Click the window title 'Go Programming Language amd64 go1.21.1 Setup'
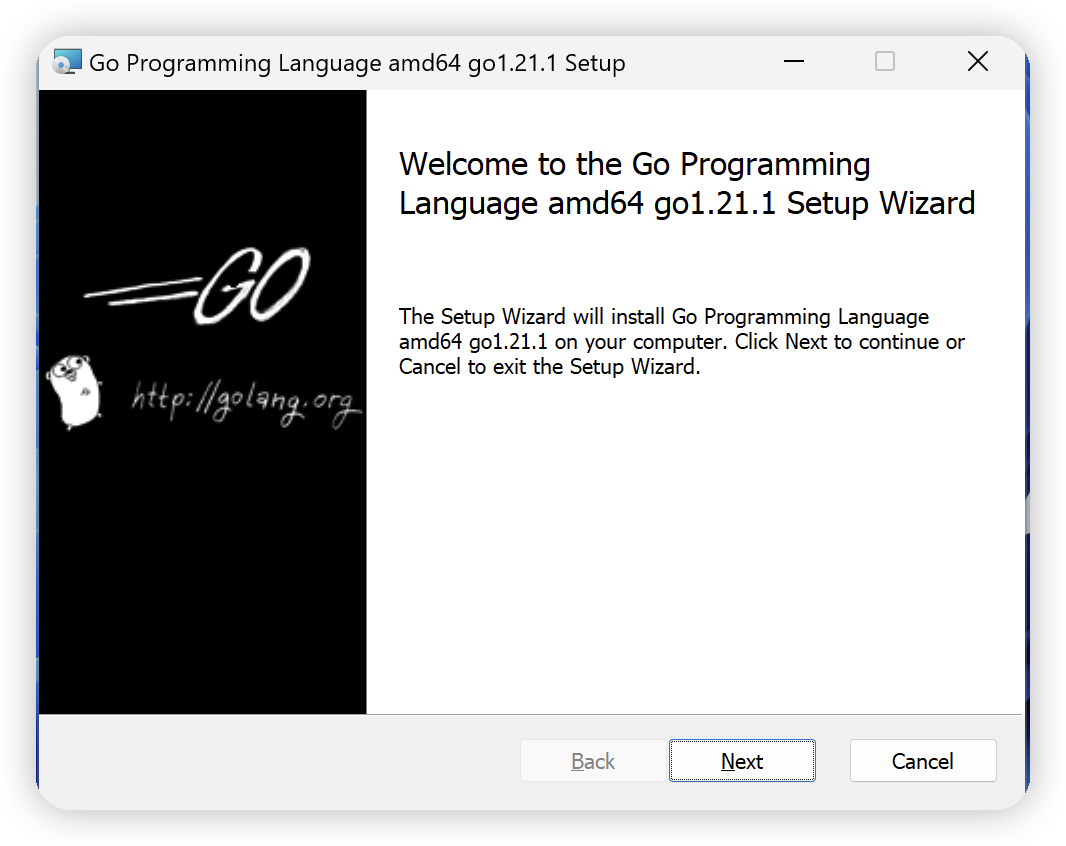The width and height of the screenshot is (1066, 846). coord(357,63)
